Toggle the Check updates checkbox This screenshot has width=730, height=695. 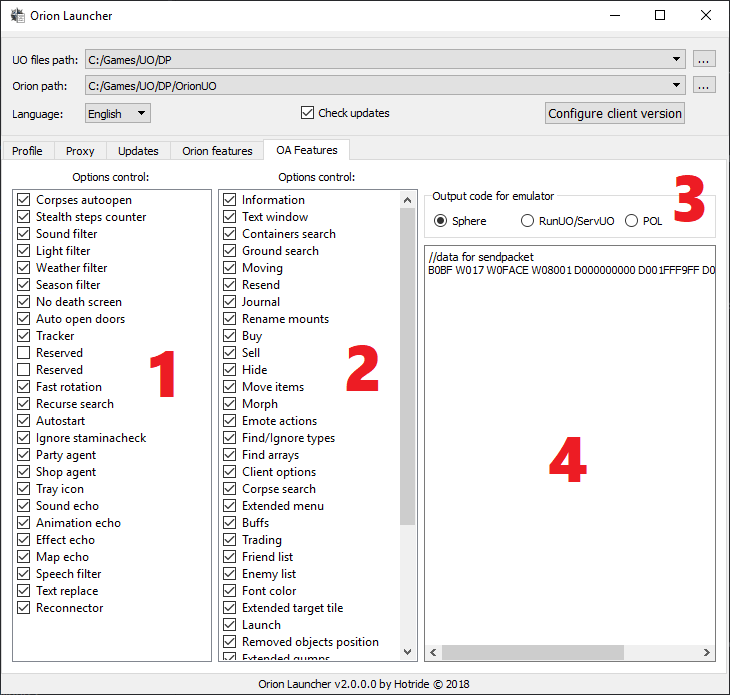(307, 113)
